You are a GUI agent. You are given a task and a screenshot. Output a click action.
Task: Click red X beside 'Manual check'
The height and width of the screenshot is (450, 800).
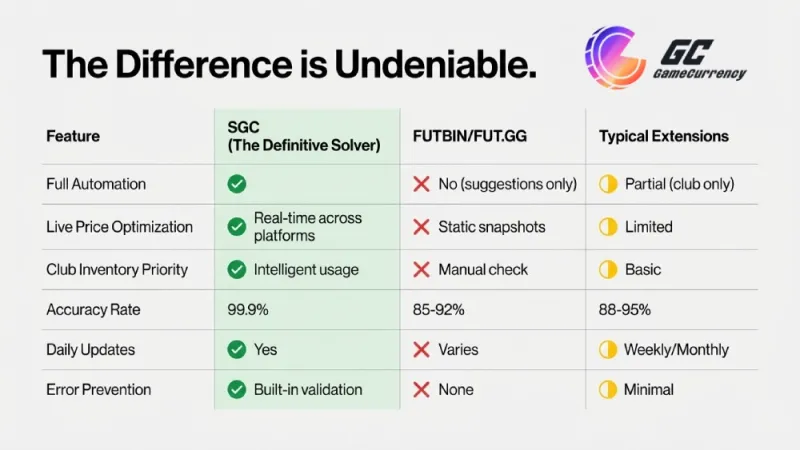point(422,269)
